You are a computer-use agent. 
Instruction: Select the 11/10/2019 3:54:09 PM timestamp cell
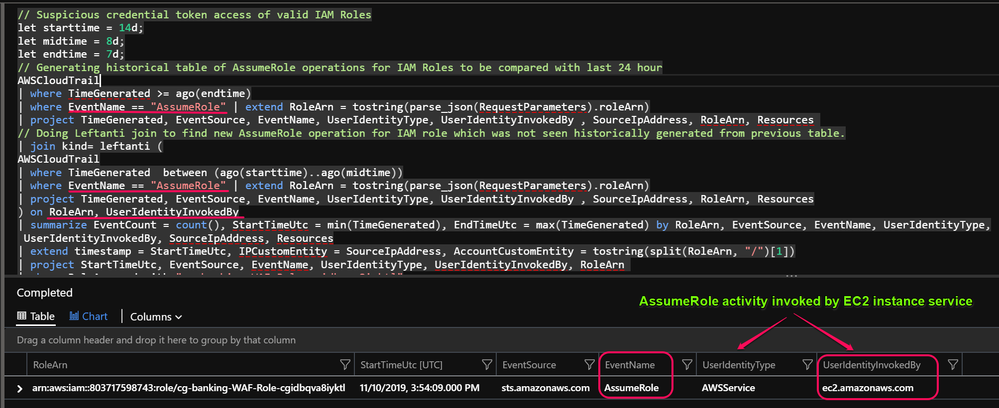click(x=419, y=388)
